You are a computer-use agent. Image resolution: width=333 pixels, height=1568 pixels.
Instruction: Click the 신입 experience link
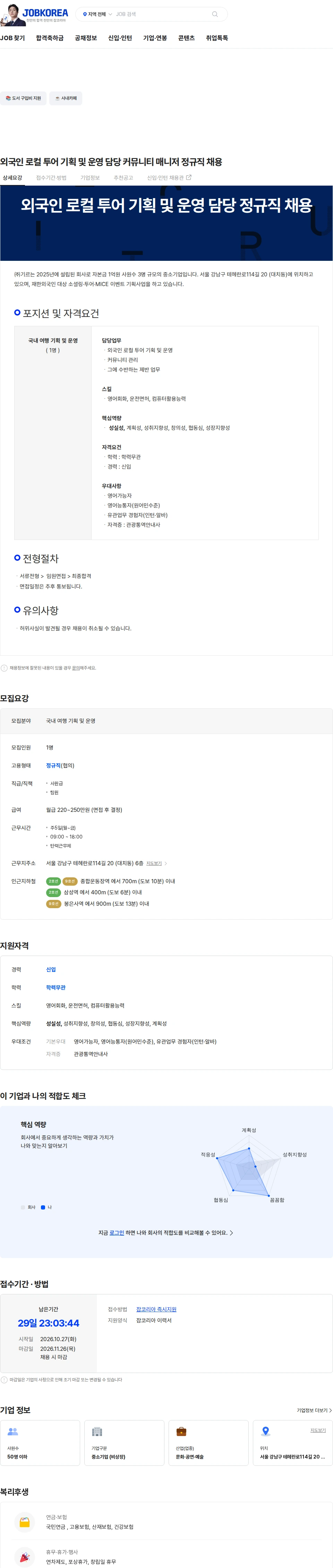(x=51, y=969)
